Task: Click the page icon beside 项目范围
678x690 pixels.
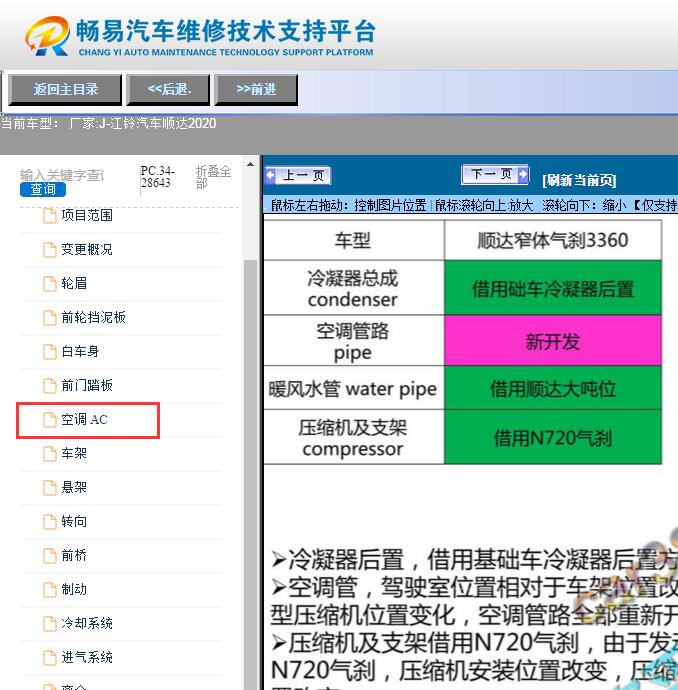Action: click(50, 216)
